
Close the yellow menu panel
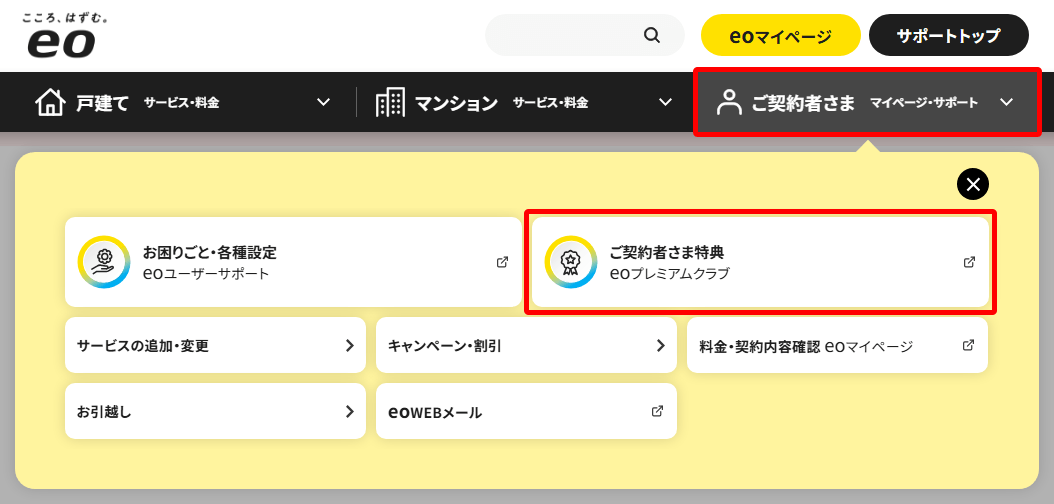(973, 184)
